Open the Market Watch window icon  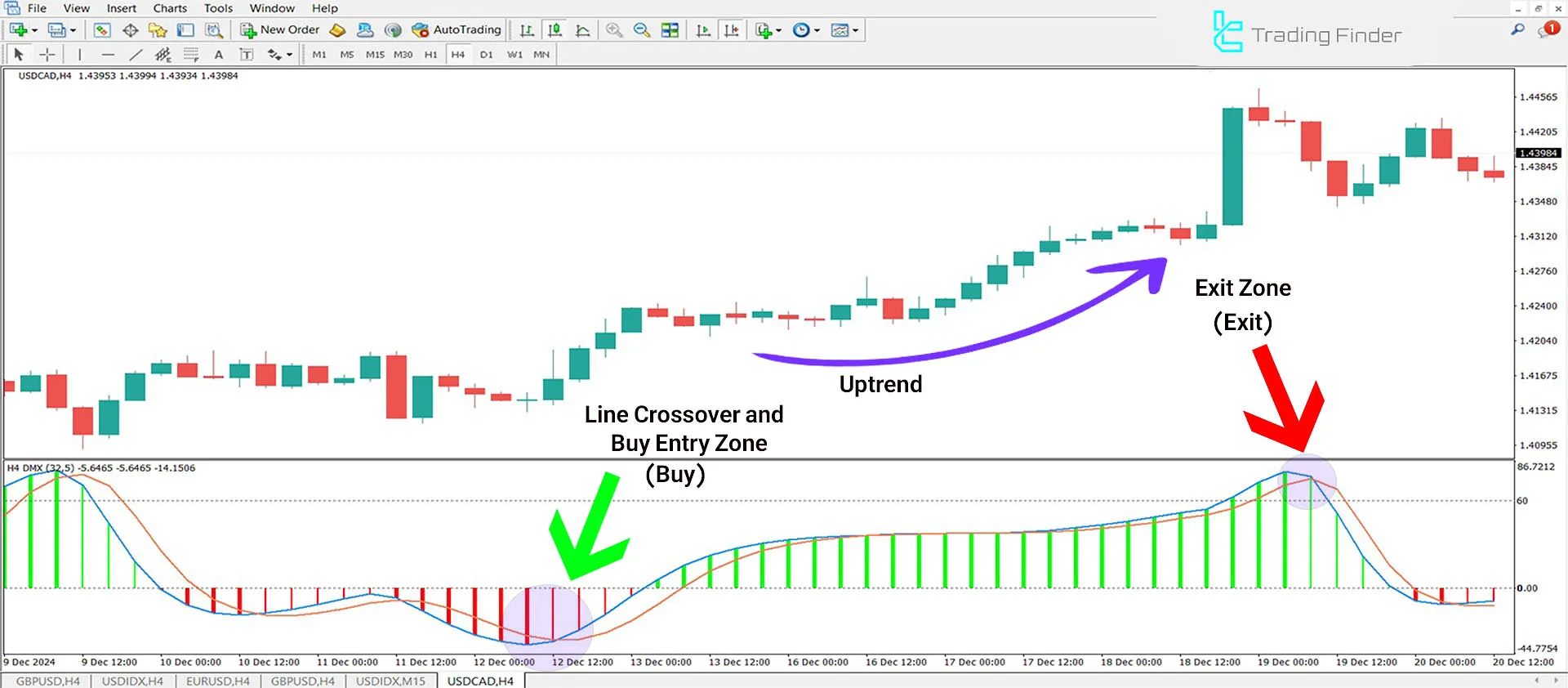102,30
